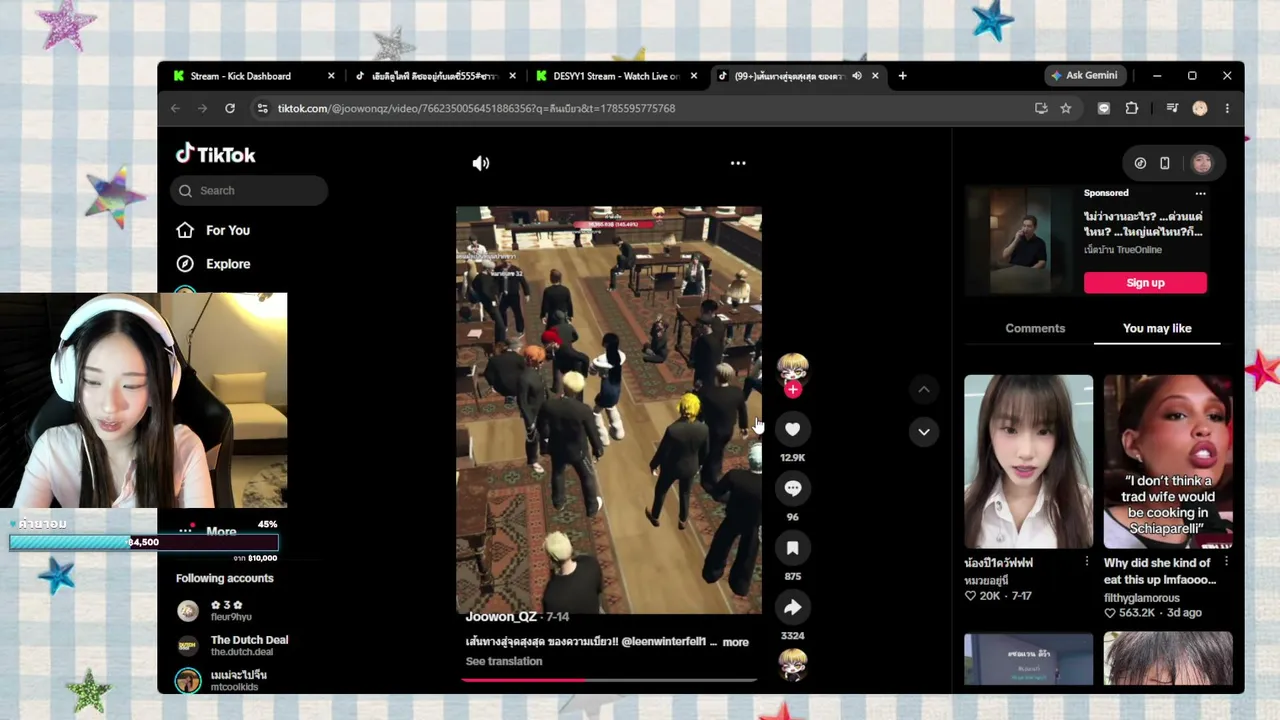Reload the TikTok page
The image size is (1280, 720).
tap(230, 108)
